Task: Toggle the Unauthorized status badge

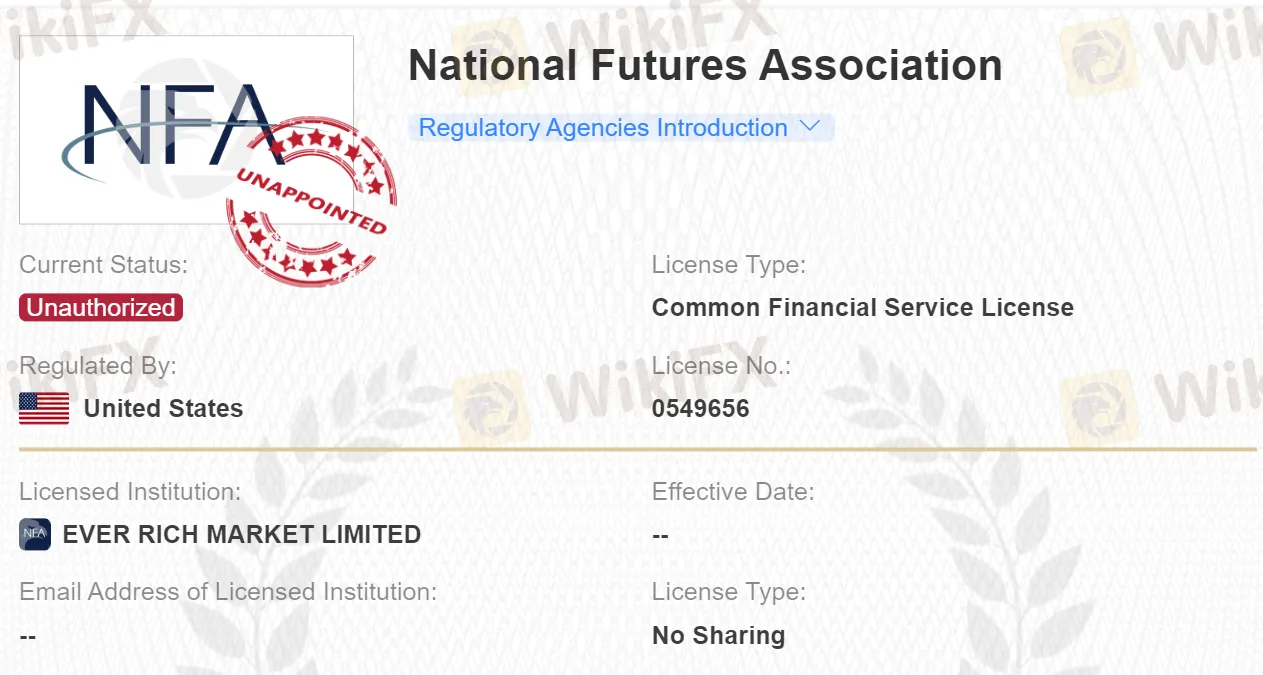Action: coord(100,307)
